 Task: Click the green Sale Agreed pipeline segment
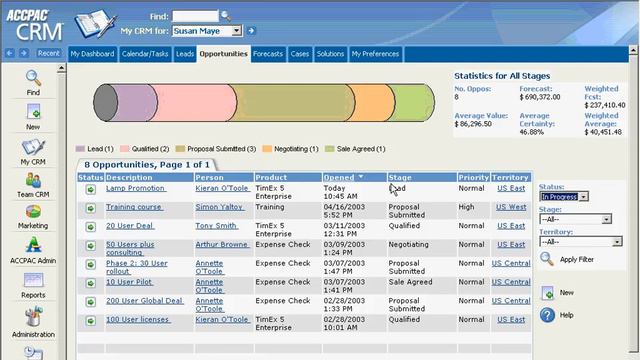tap(412, 103)
